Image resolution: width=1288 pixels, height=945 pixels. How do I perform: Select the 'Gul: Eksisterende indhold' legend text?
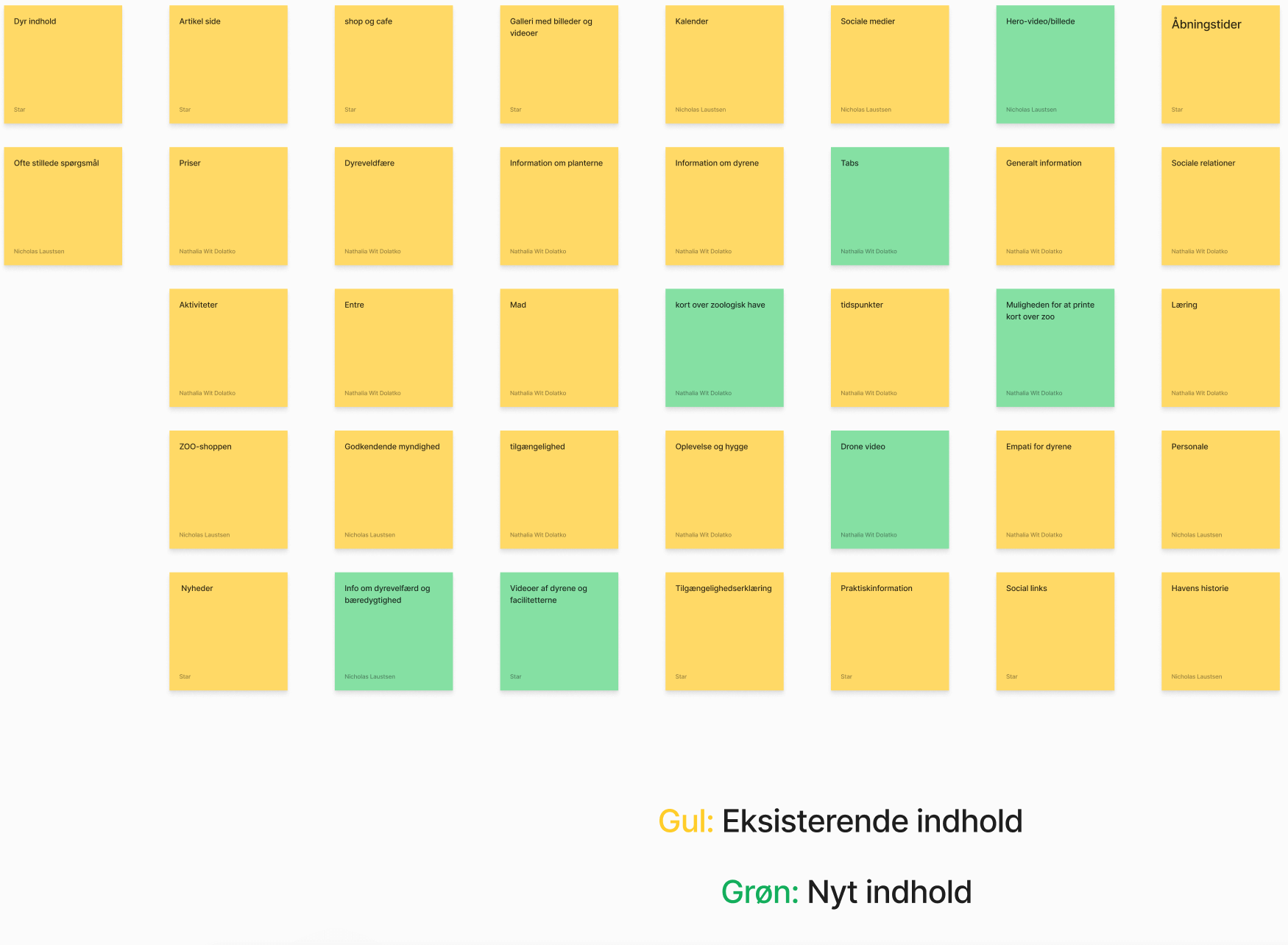coord(841,821)
